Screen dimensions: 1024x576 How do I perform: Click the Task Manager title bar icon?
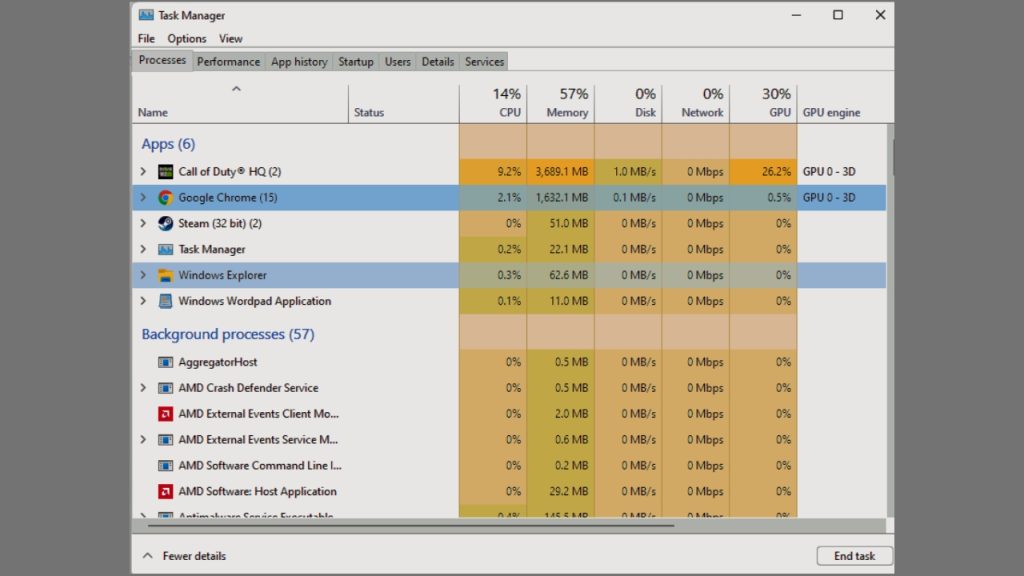146,15
